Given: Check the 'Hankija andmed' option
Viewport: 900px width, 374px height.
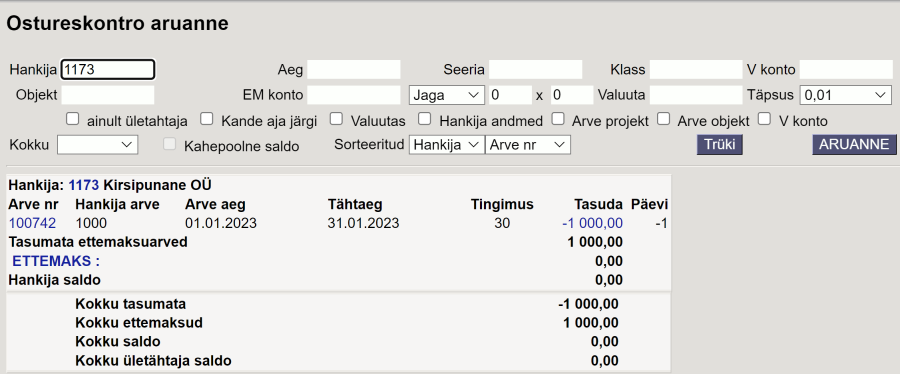Looking at the screenshot, I should 425,119.
